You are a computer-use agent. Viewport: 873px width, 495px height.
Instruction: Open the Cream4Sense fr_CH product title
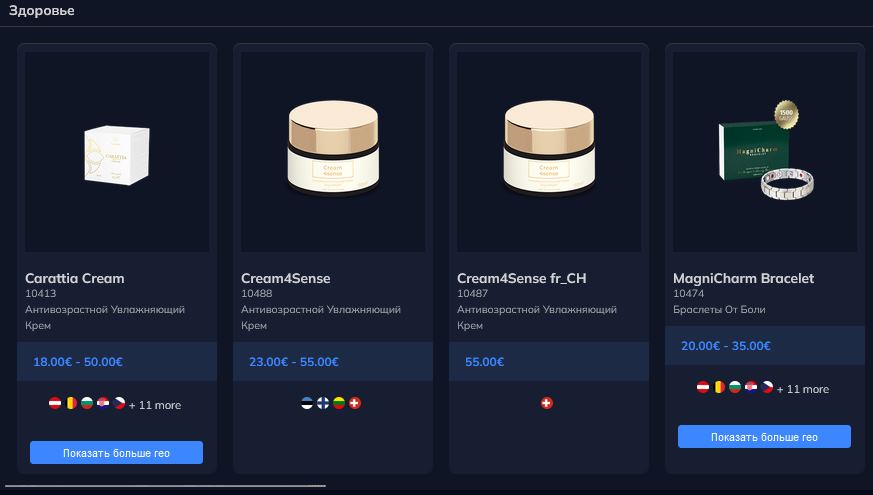pyautogui.click(x=521, y=278)
